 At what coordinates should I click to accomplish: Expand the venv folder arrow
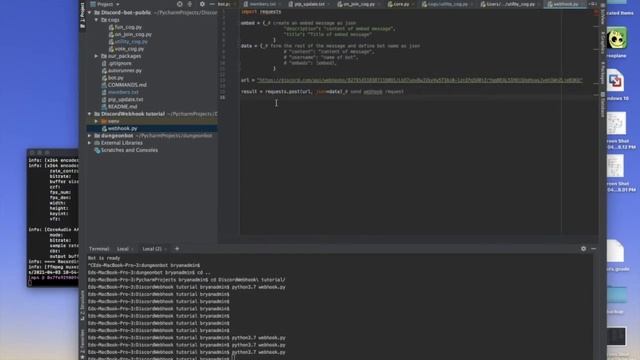(x=96, y=121)
